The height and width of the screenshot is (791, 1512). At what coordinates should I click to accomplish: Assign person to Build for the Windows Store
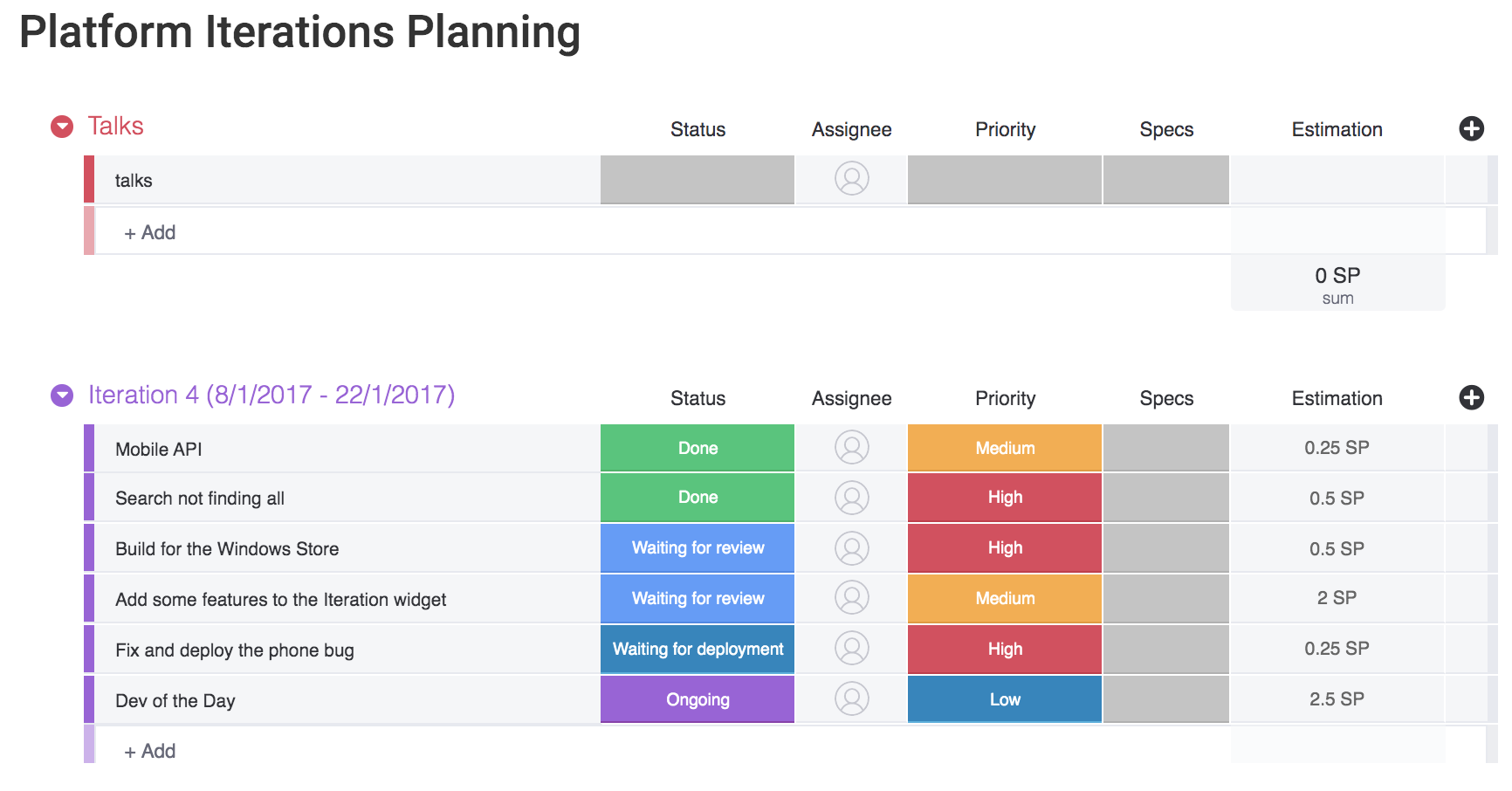coord(852,549)
